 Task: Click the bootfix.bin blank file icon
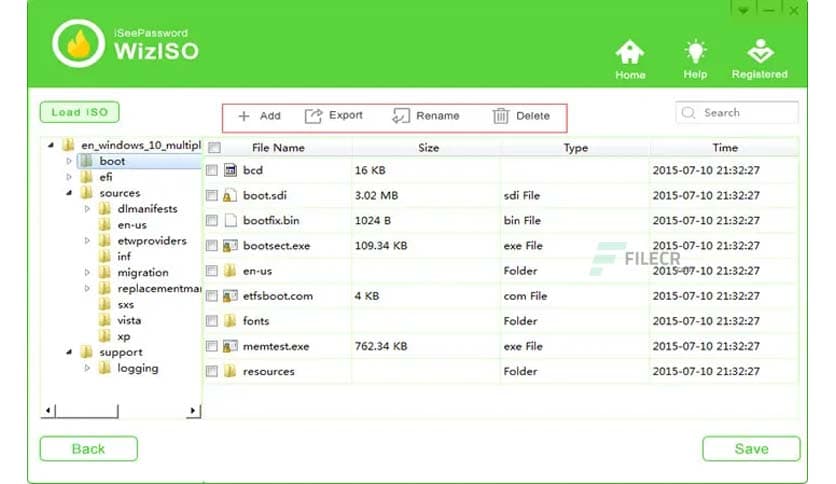(230, 220)
